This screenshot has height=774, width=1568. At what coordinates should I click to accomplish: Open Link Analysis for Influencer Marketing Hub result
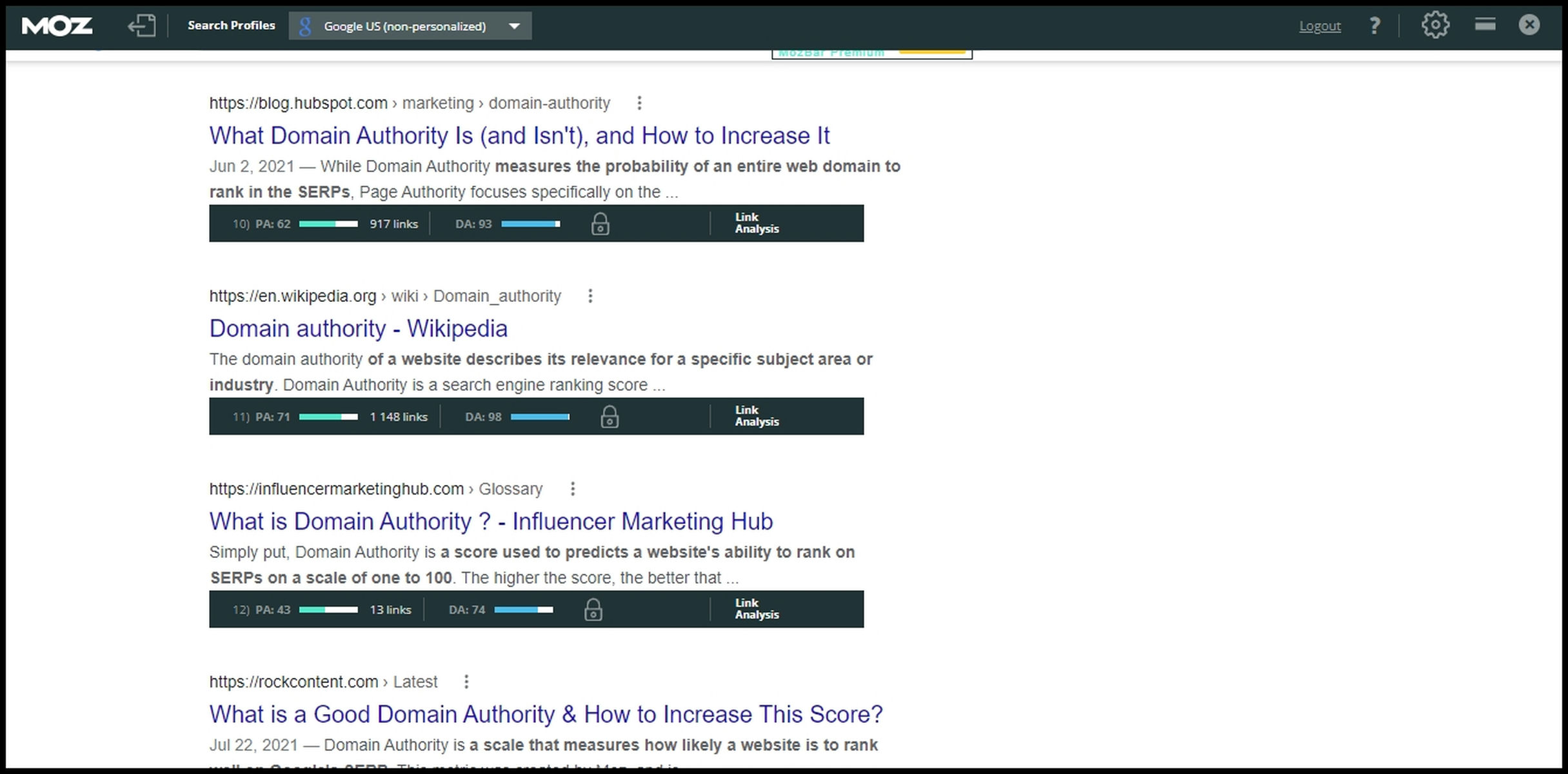coord(757,609)
